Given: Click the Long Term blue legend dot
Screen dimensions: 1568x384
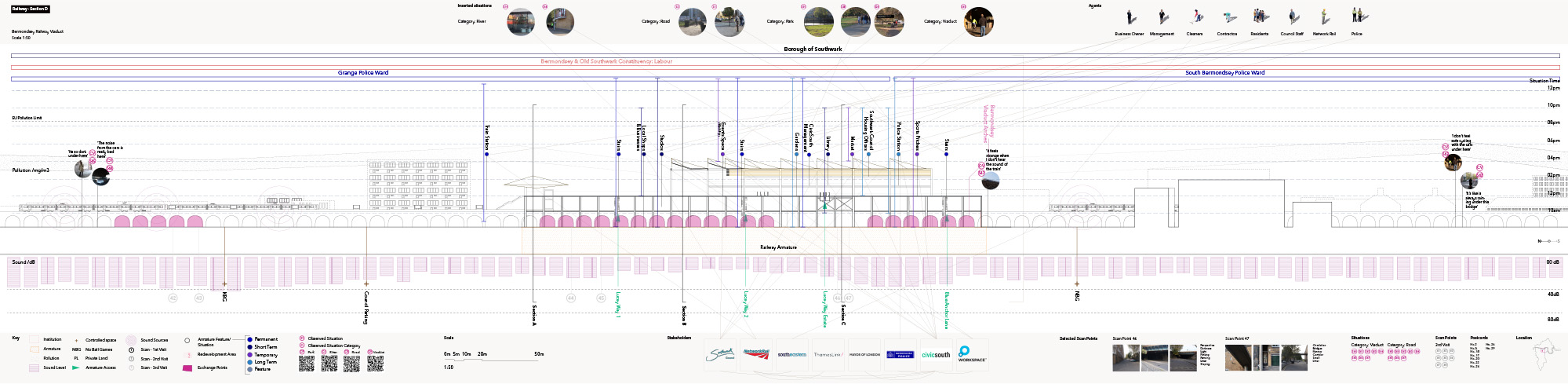Looking at the screenshot, I should tap(249, 361).
